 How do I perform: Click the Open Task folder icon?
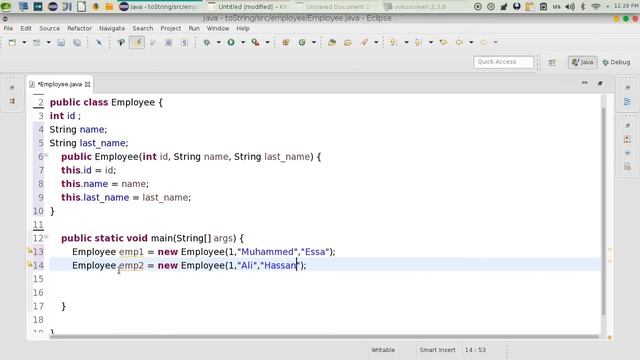[348, 42]
